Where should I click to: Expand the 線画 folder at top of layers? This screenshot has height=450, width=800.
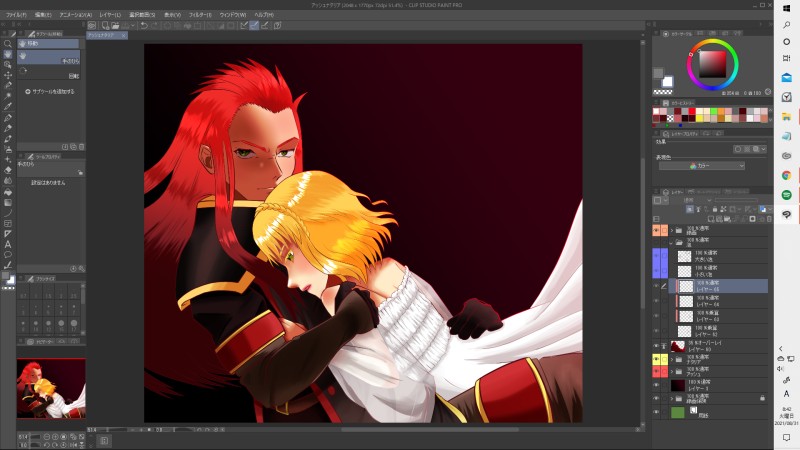pos(672,231)
